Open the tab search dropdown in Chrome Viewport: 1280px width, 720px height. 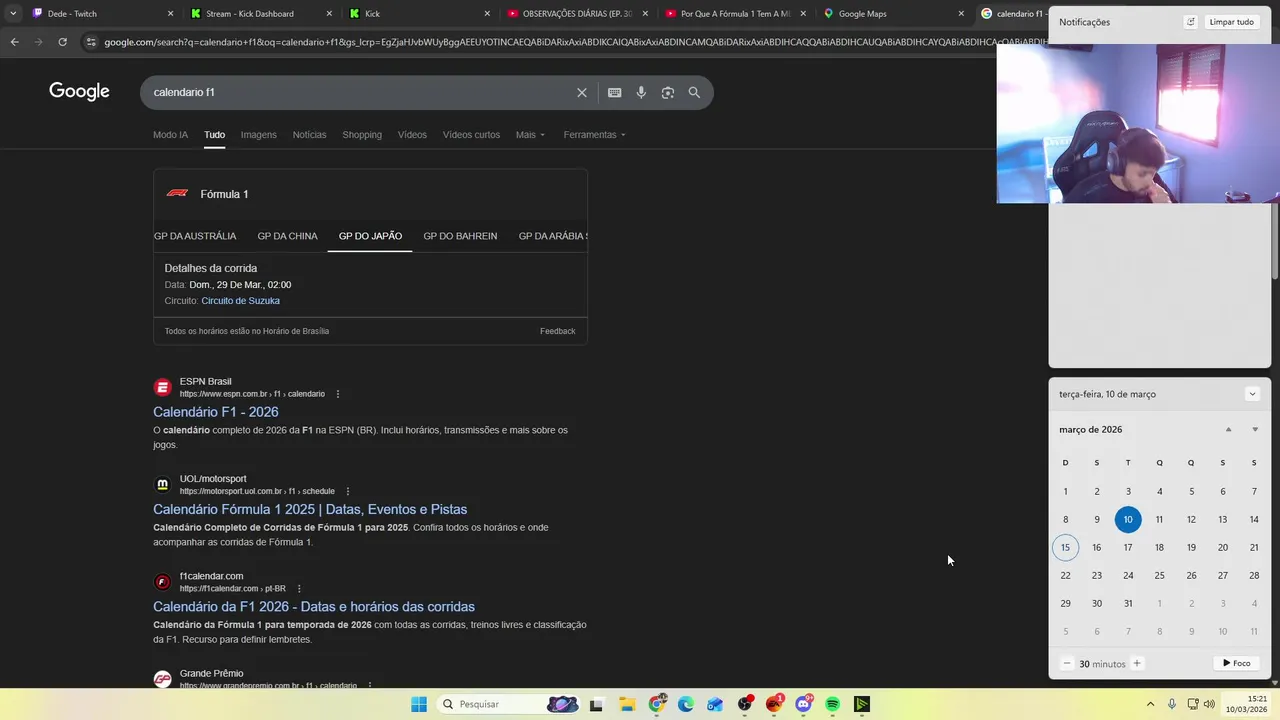coord(13,14)
